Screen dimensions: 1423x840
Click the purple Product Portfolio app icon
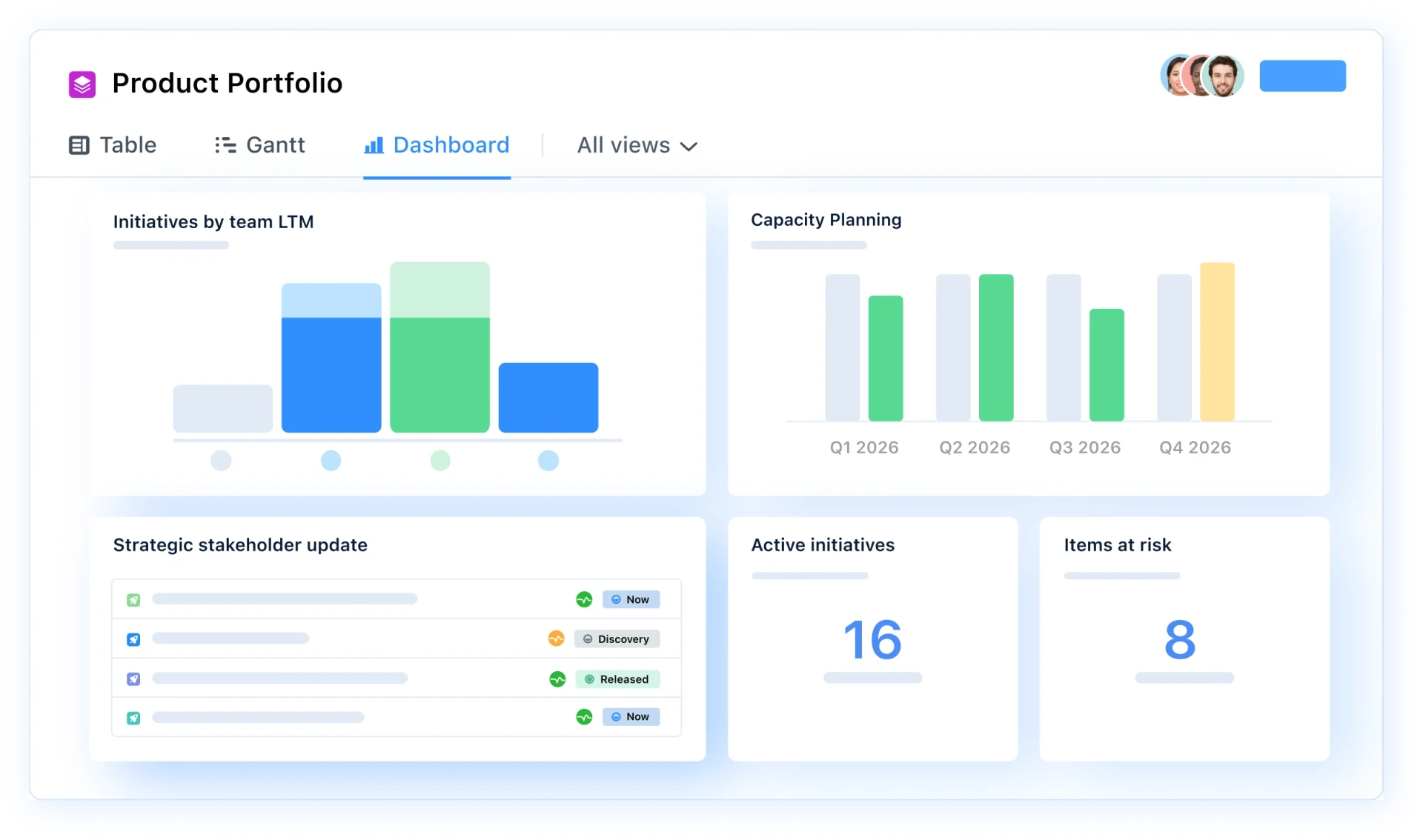[82, 84]
